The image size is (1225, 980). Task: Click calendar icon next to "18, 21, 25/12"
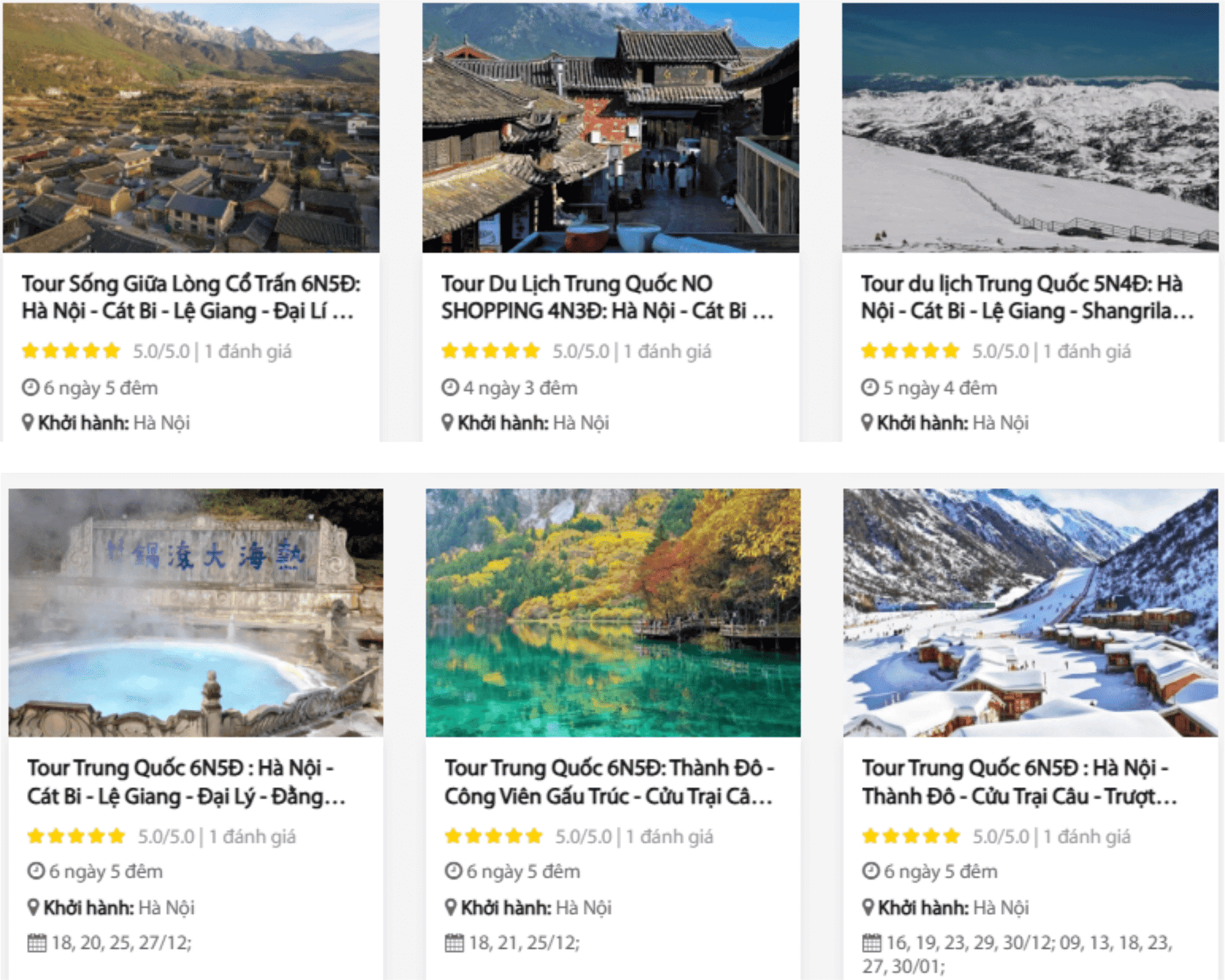coord(454,943)
